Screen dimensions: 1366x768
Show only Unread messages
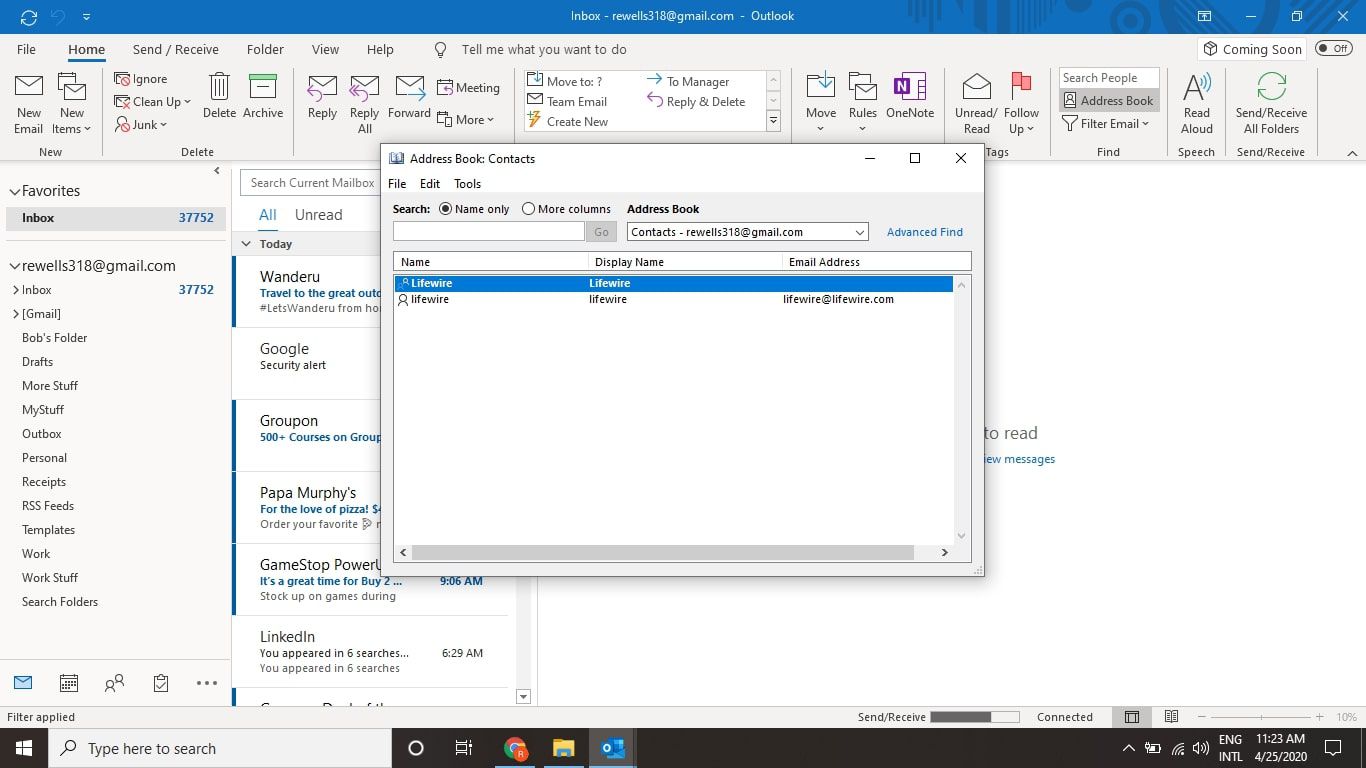coord(318,215)
